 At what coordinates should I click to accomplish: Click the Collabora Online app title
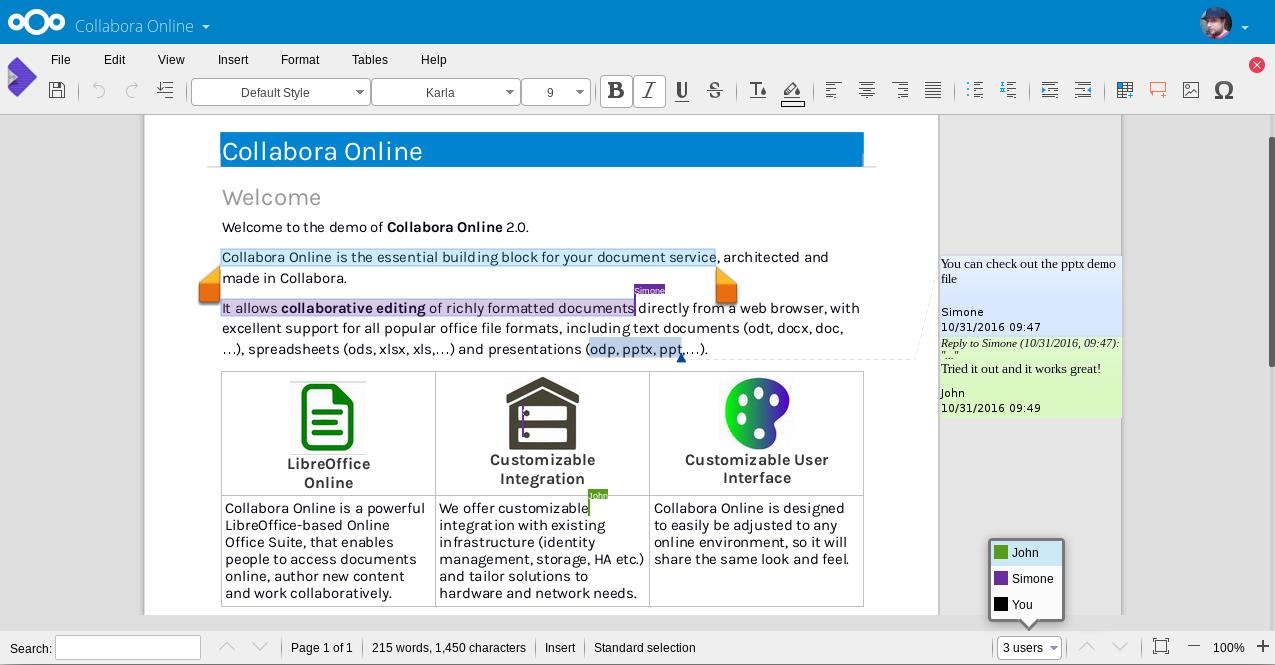tap(134, 26)
